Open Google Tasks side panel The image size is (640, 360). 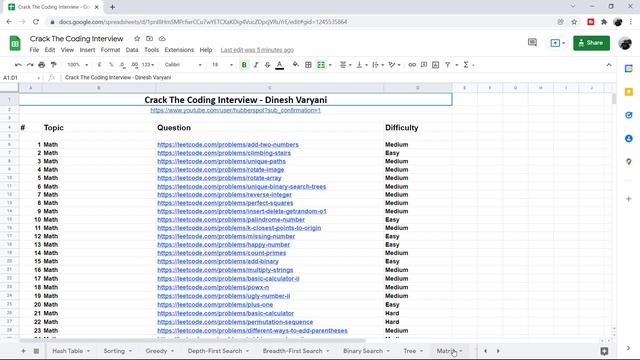click(629, 116)
